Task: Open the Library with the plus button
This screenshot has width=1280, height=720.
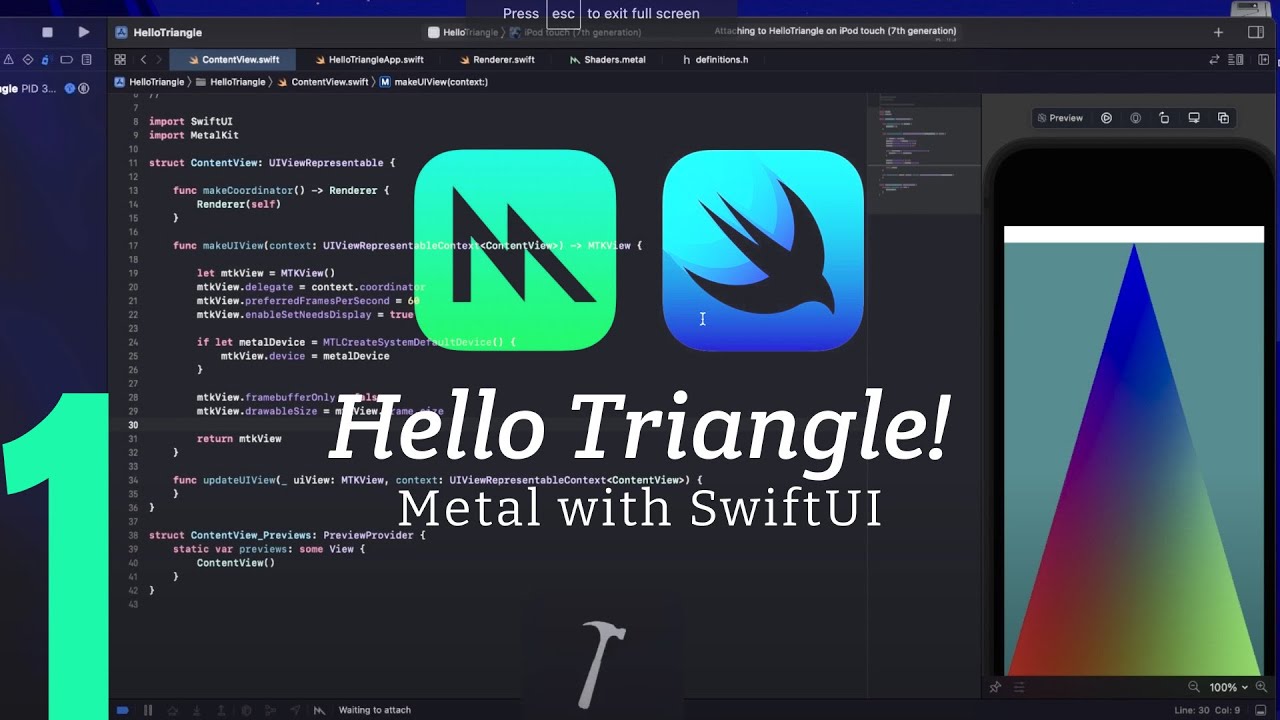Action: [1218, 32]
